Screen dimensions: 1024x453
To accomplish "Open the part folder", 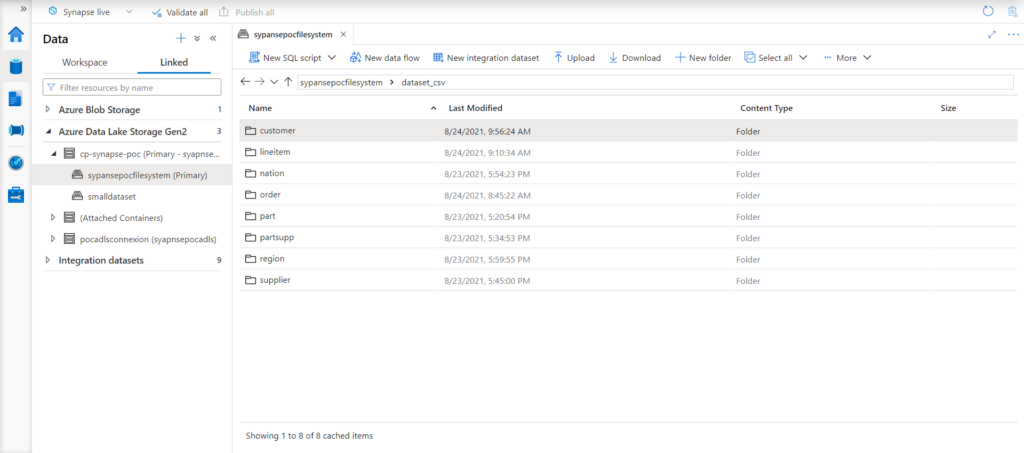I will [x=267, y=215].
